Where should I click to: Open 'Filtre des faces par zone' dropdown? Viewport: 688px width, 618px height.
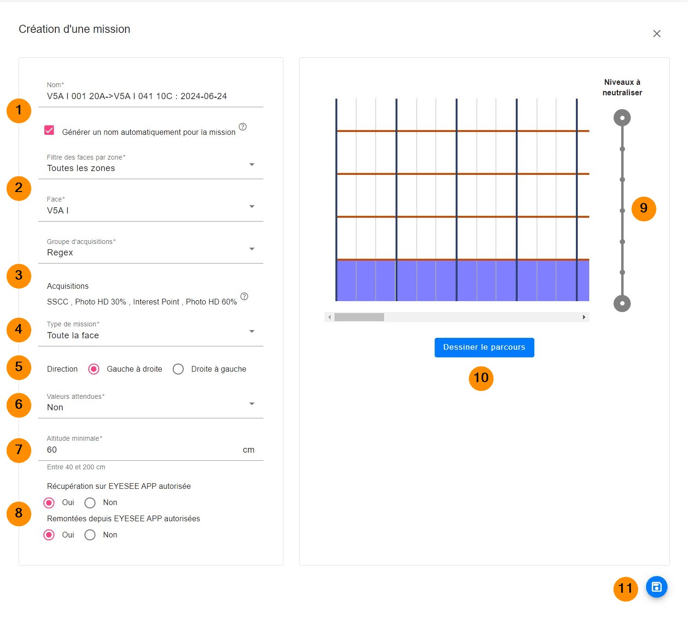[x=150, y=168]
